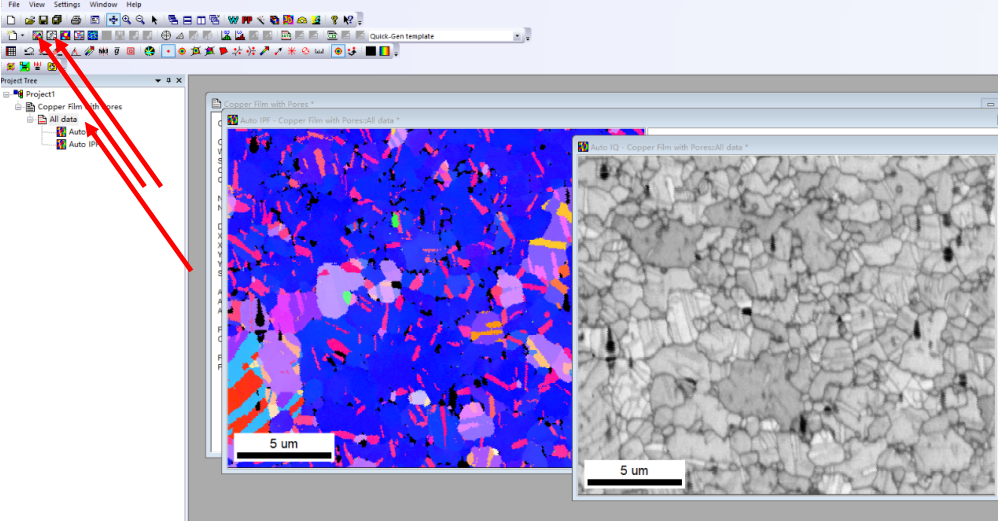Open the Quick-Gen template dropdown

pos(517,36)
